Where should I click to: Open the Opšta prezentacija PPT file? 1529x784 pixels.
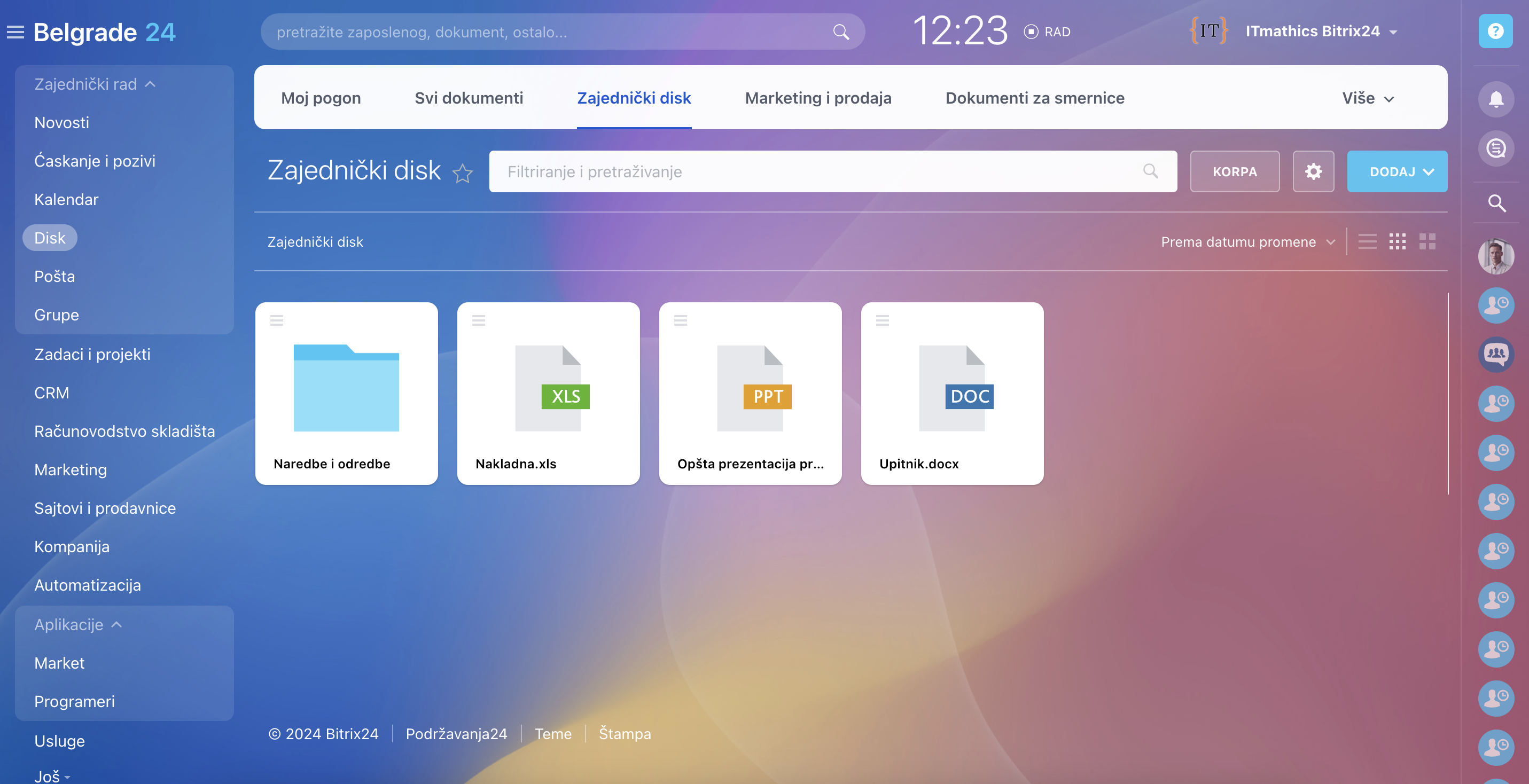pyautogui.click(x=750, y=394)
